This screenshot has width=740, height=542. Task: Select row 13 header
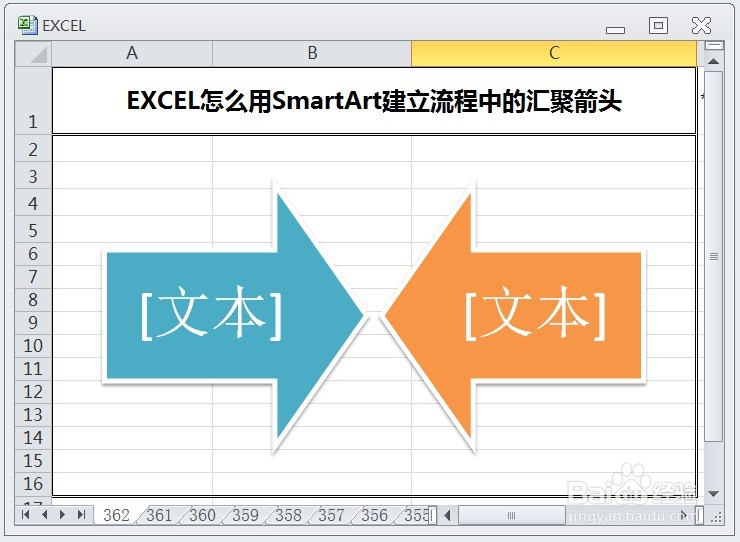click(x=34, y=415)
